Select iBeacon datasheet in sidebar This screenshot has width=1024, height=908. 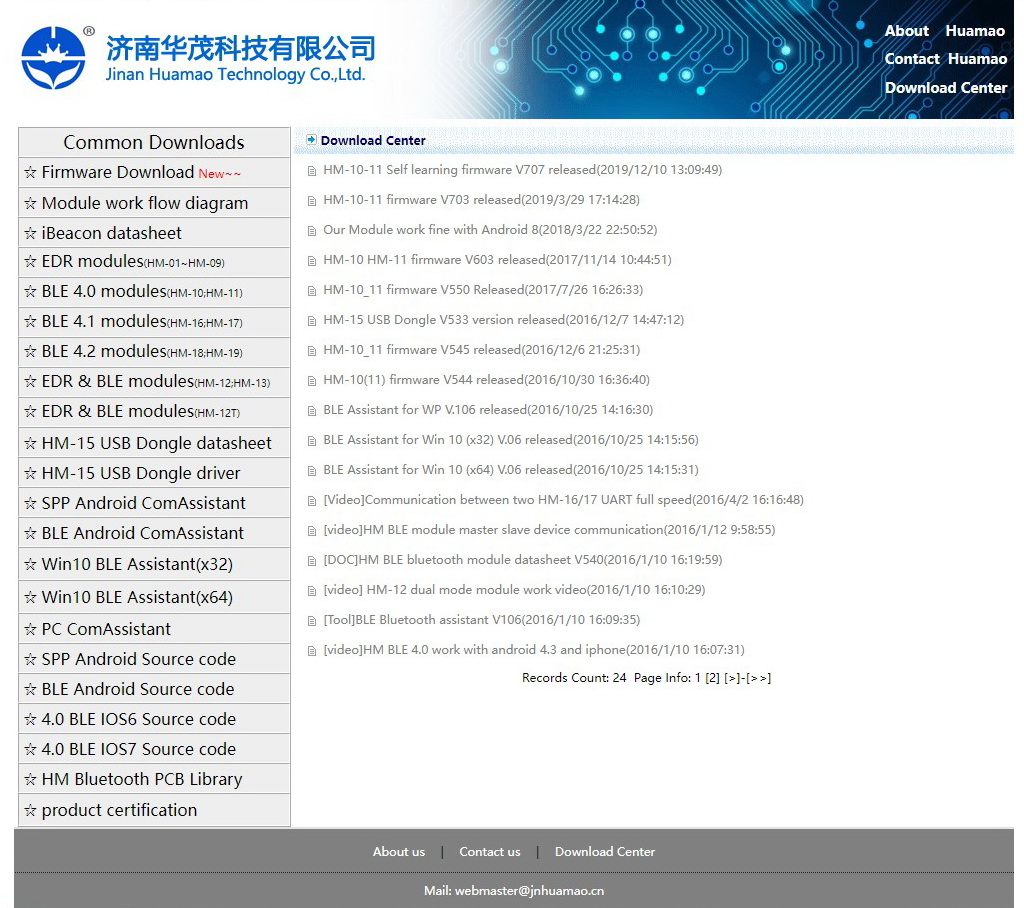tap(111, 233)
